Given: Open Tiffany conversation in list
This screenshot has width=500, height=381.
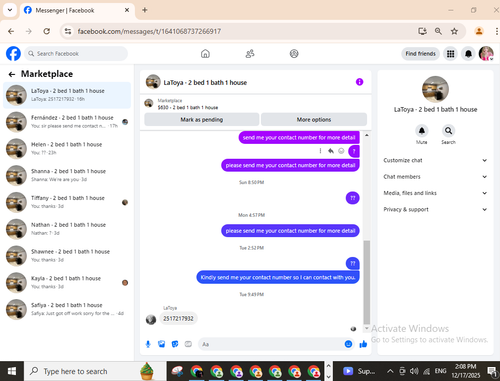Looking at the screenshot, I should coord(67,202).
